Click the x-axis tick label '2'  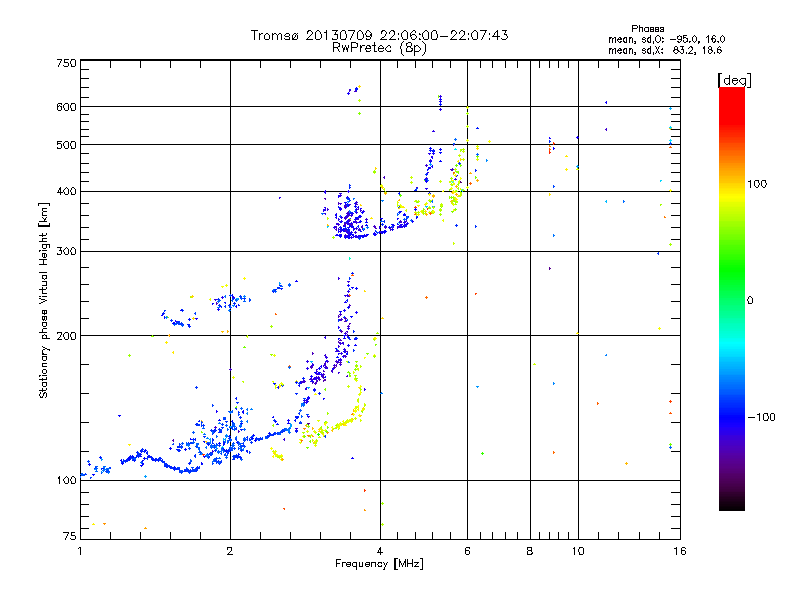coord(230,551)
